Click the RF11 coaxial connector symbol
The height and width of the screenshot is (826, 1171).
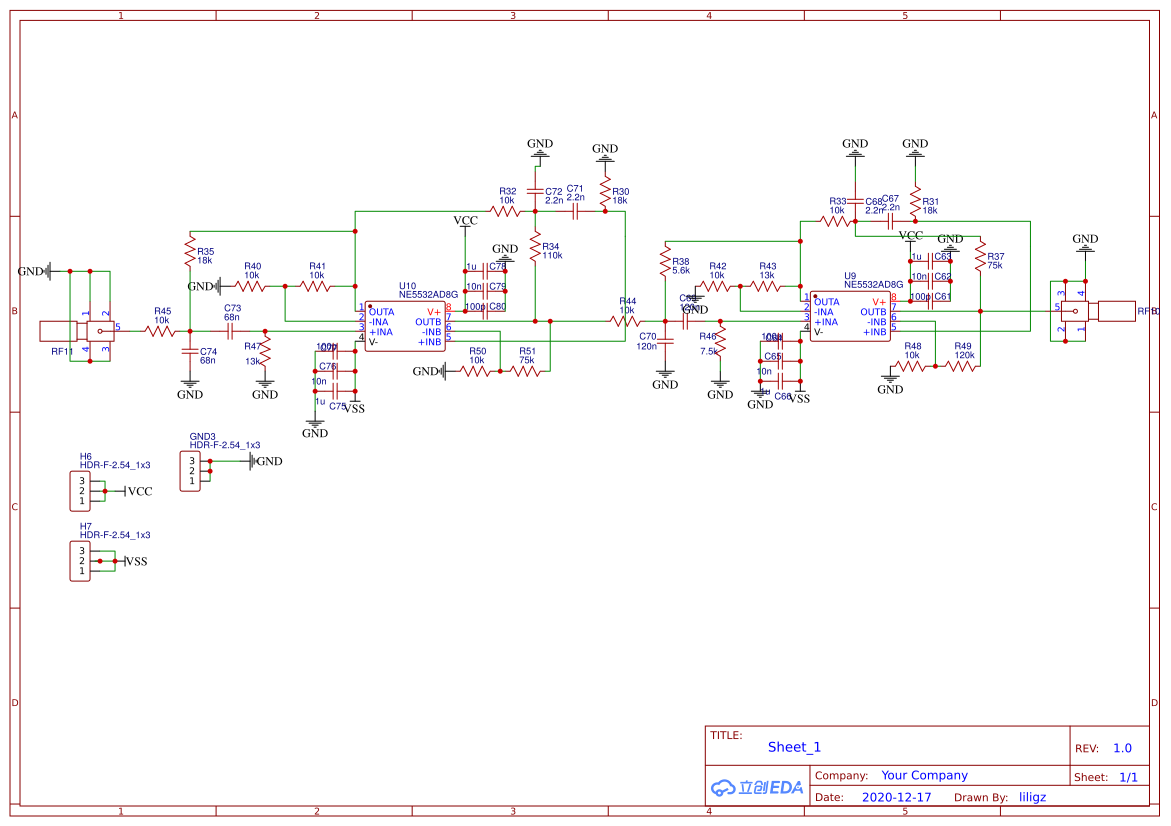point(78,331)
